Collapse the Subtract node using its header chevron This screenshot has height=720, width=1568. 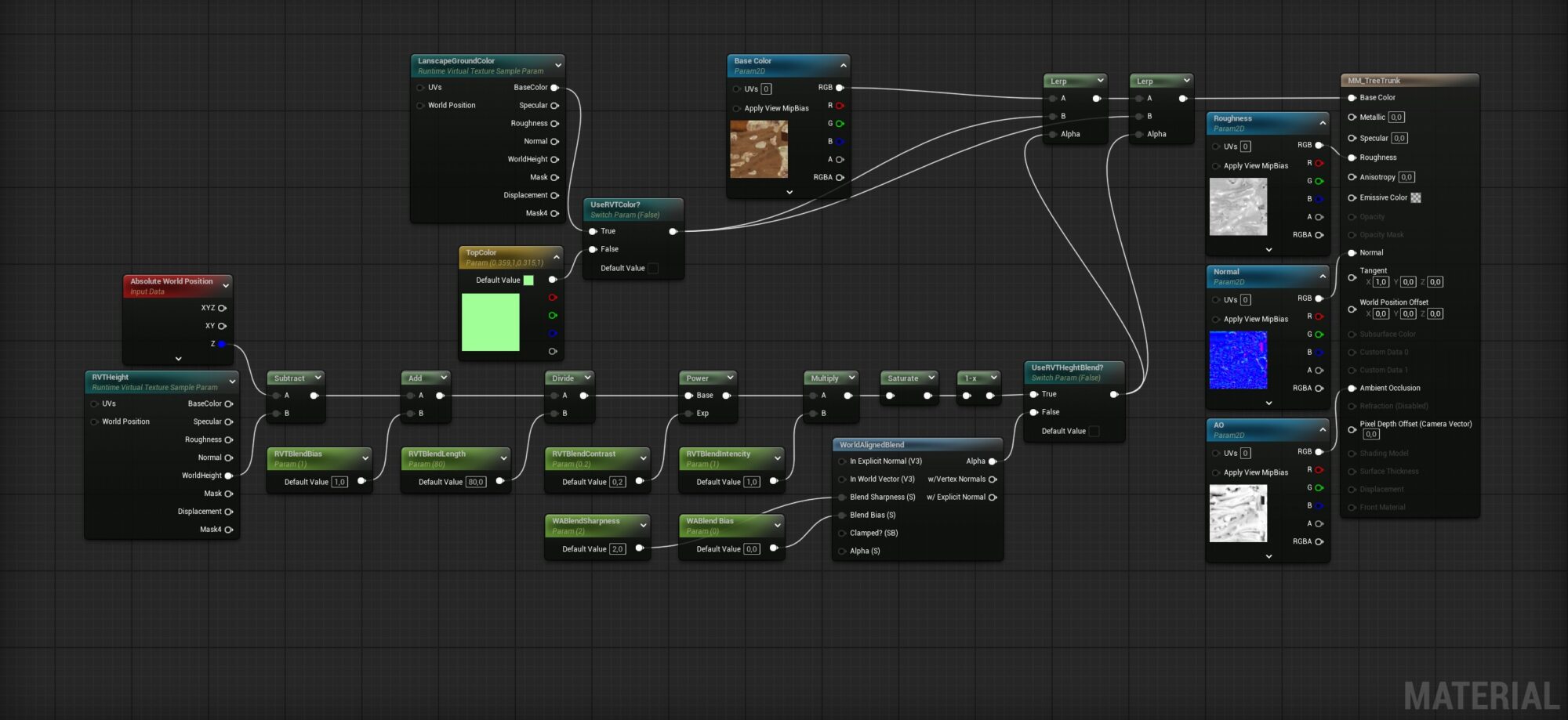coord(317,378)
